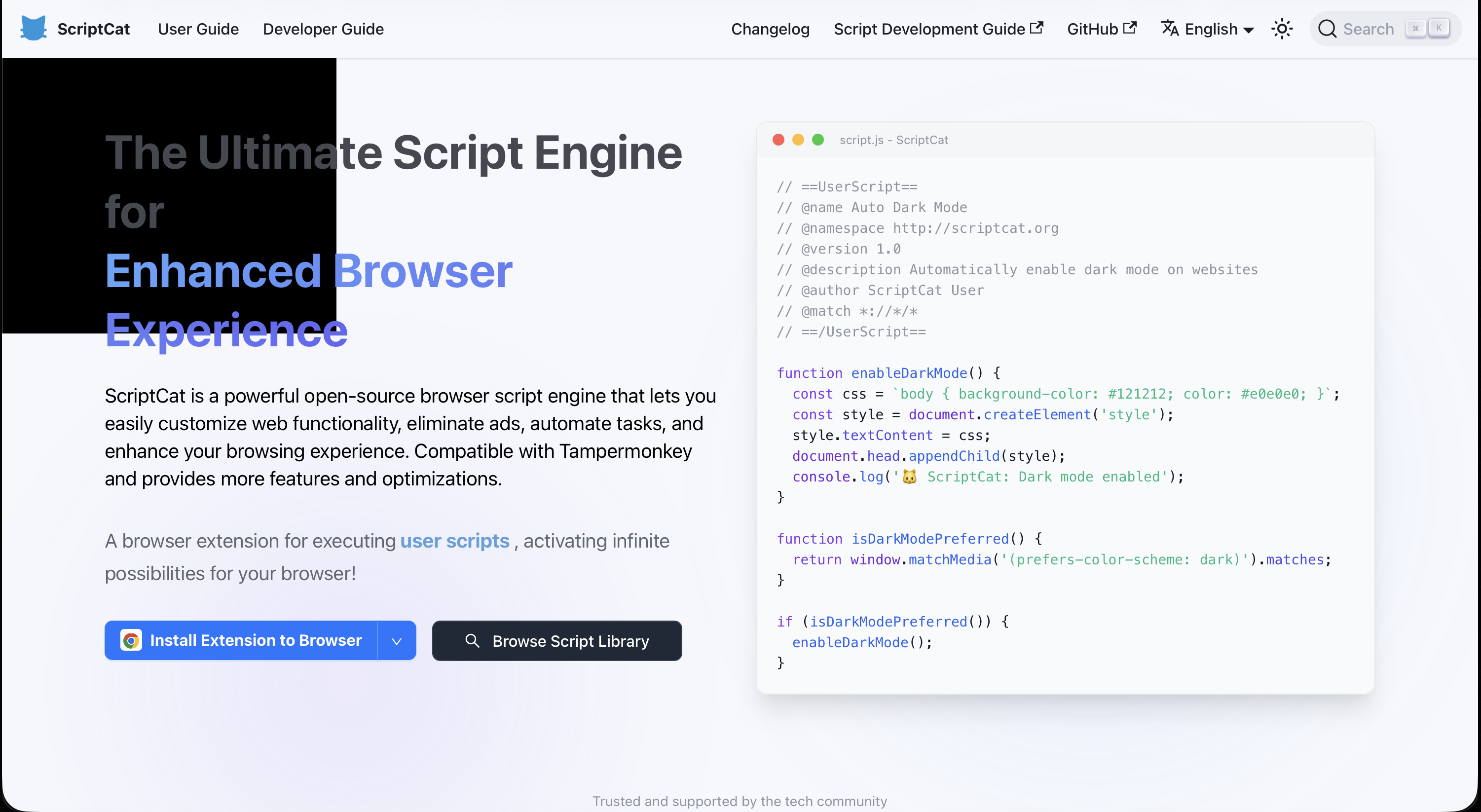Expand the install button chevron dropdown

397,641
